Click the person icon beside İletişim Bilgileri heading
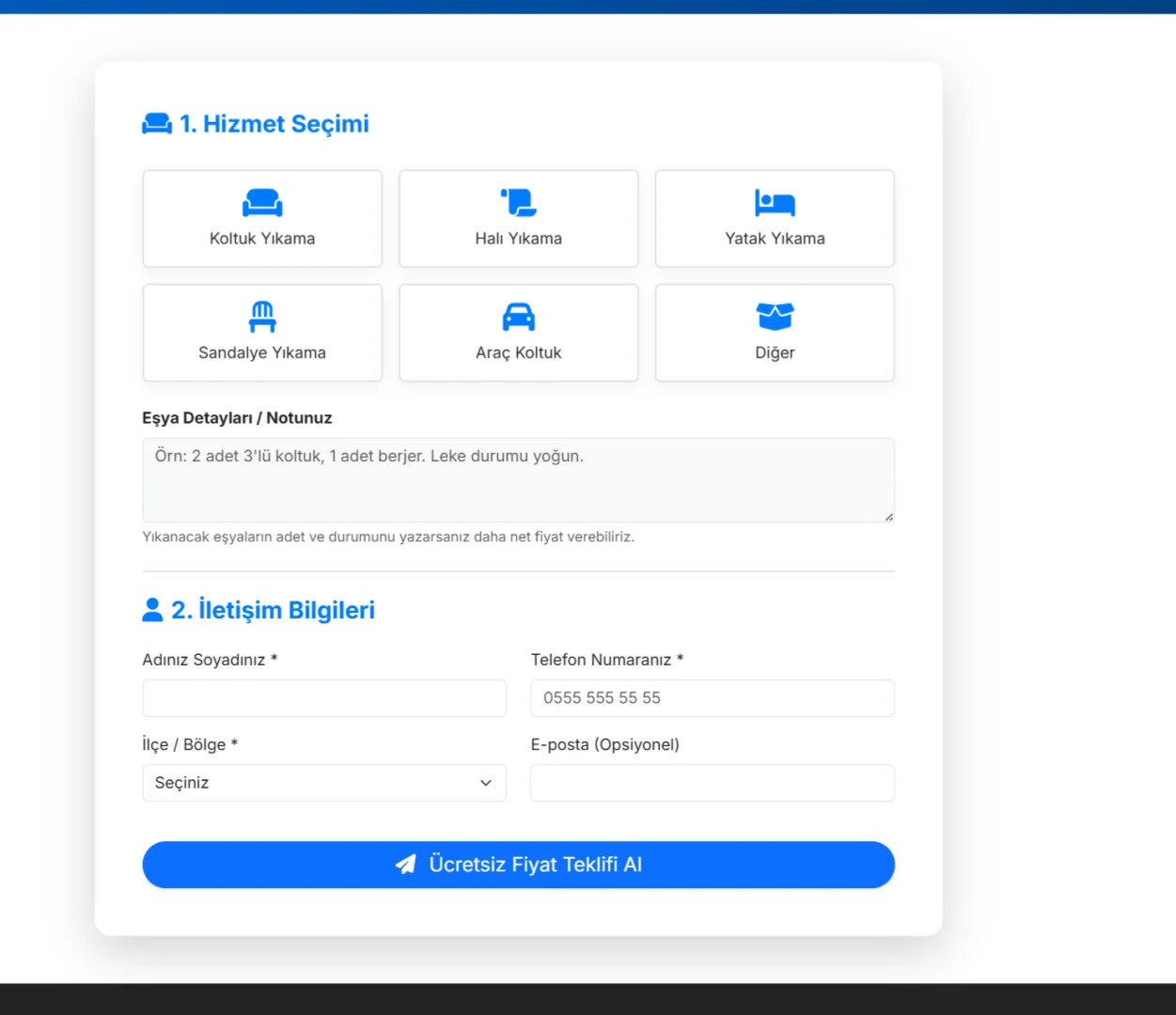The image size is (1176, 1015). pyautogui.click(x=152, y=610)
